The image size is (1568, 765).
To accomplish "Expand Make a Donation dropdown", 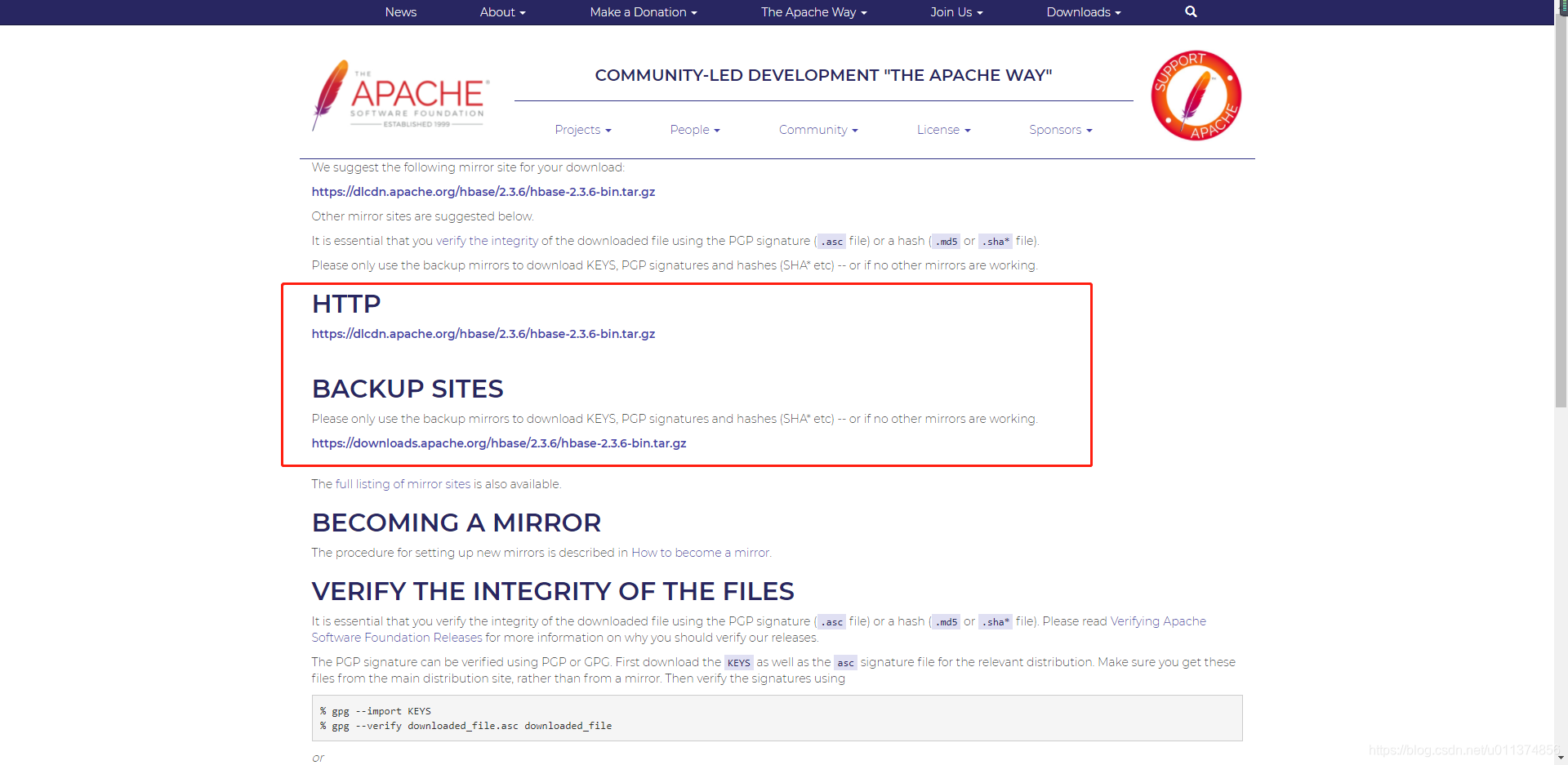I will 644,12.
